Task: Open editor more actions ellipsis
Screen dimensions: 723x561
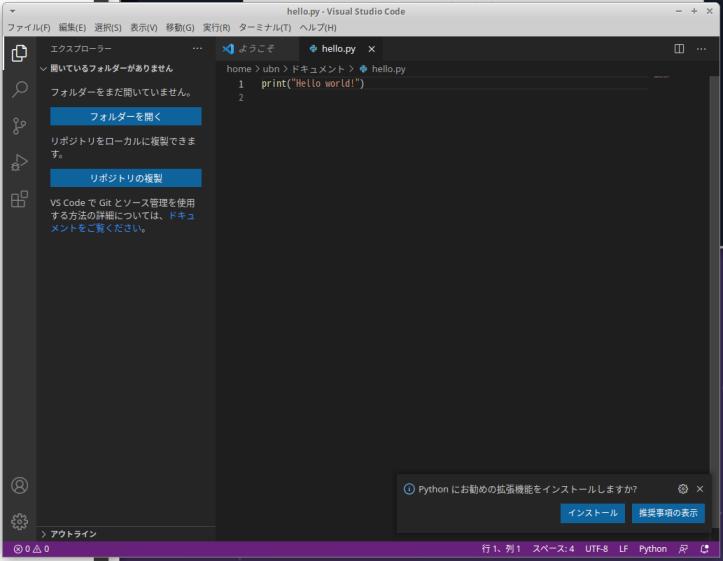Action: click(701, 49)
